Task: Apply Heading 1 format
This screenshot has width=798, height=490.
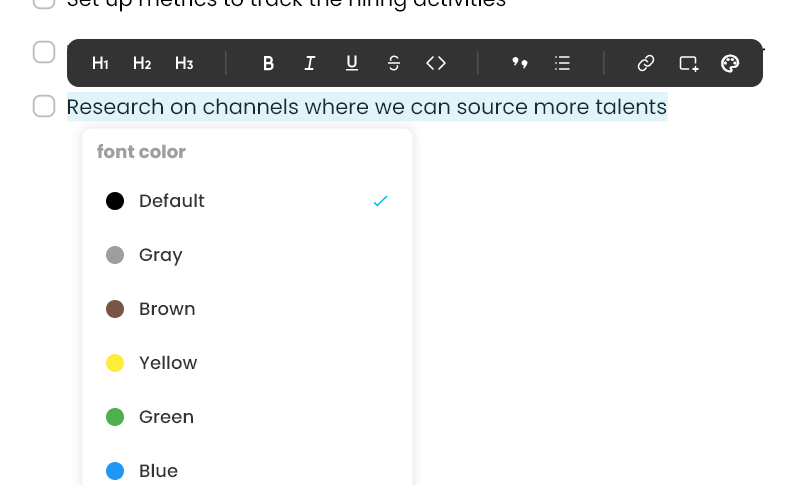Action: [x=100, y=63]
